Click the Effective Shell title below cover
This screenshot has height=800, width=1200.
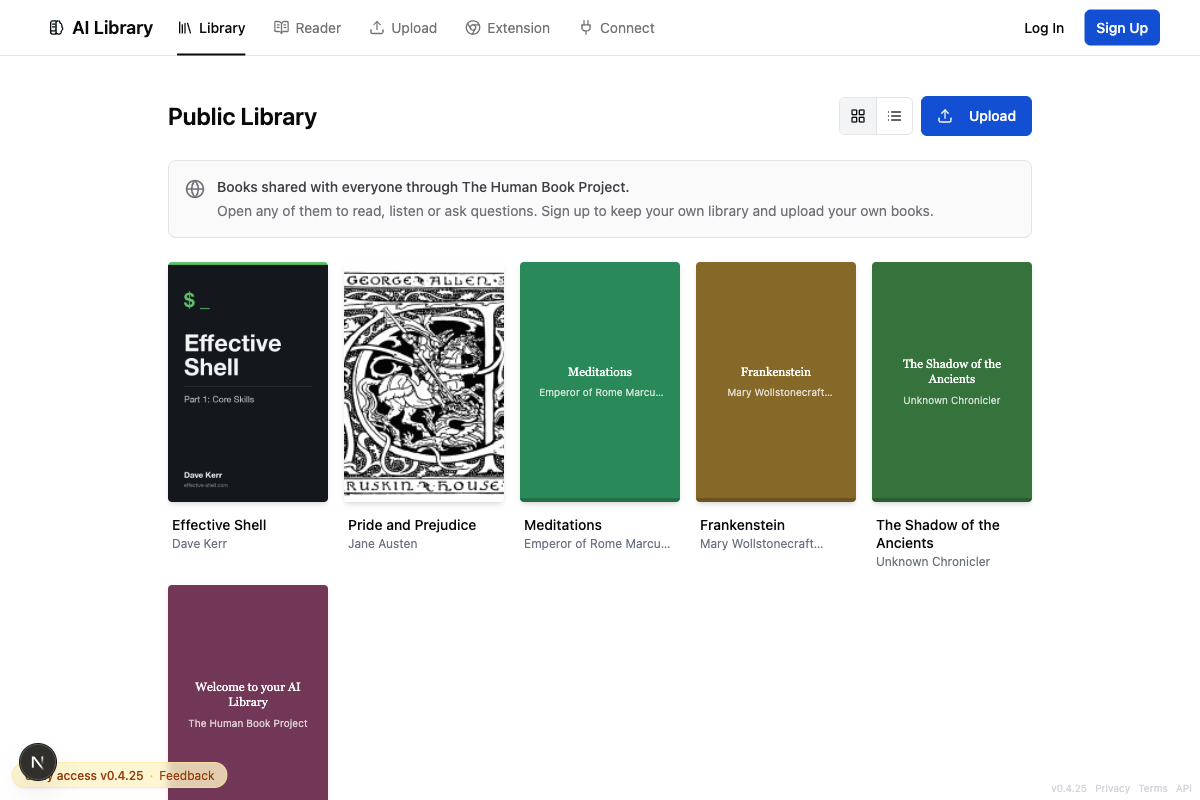(x=219, y=525)
